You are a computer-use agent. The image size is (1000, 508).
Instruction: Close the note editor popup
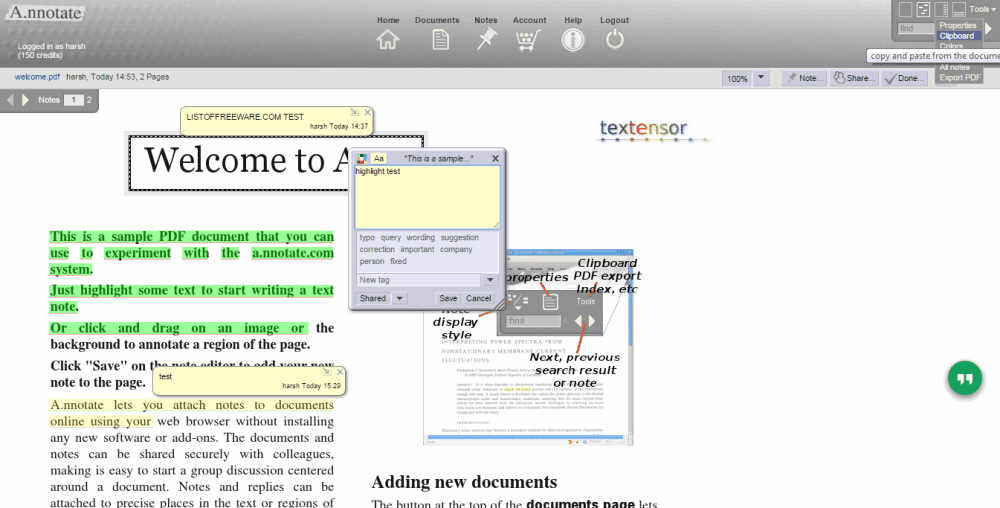click(496, 158)
